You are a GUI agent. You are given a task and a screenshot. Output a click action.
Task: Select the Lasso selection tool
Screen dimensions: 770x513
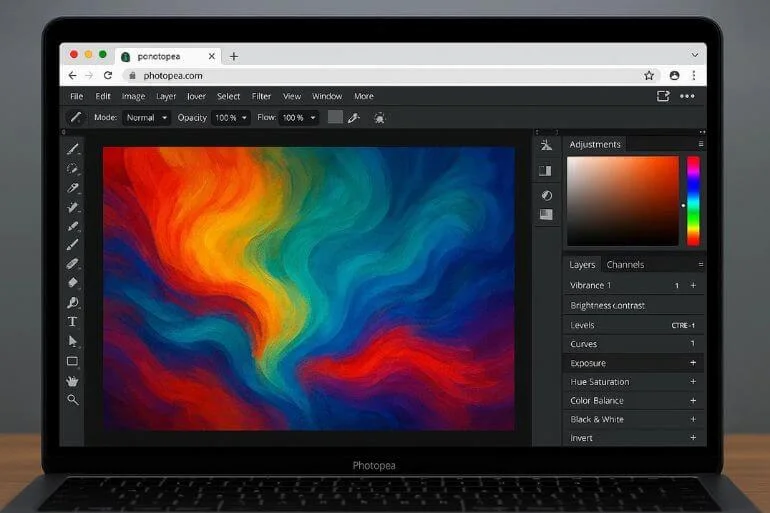point(72,168)
